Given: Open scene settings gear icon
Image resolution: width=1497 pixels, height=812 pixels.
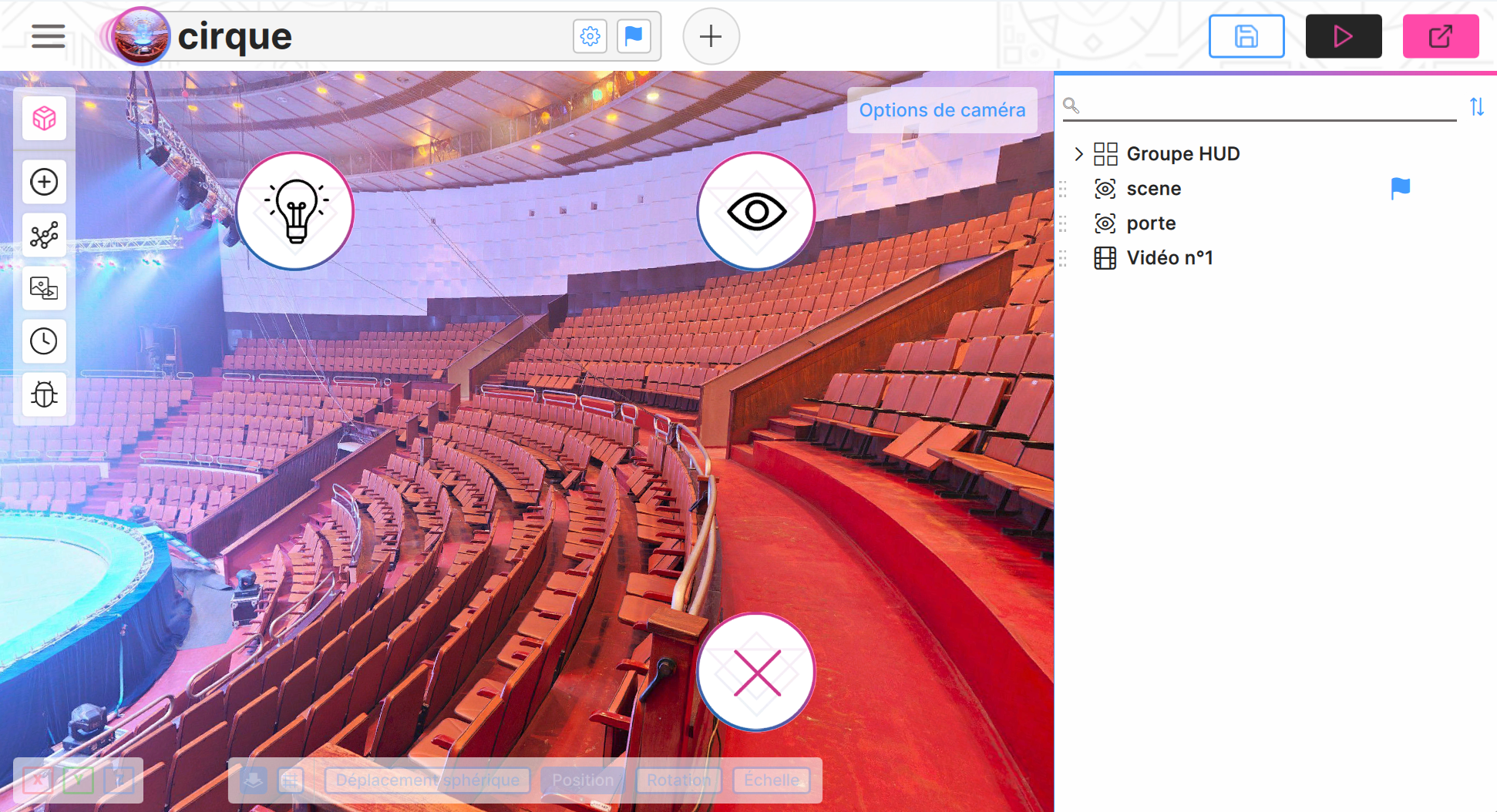Looking at the screenshot, I should (x=590, y=36).
